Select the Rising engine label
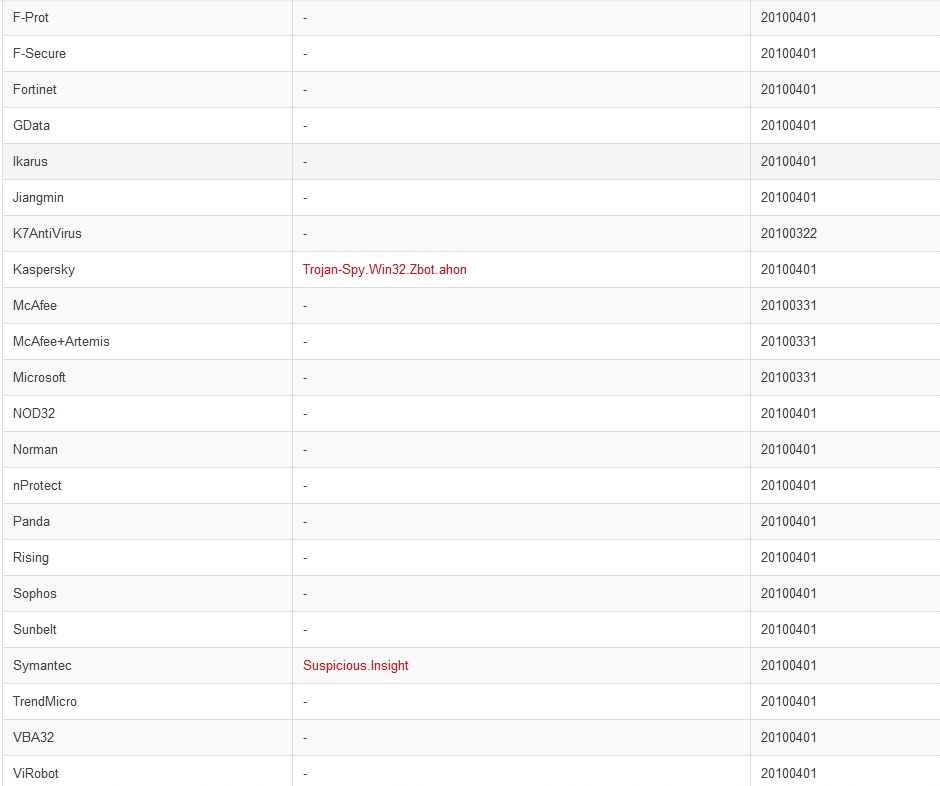The height and width of the screenshot is (786, 940). pos(31,557)
